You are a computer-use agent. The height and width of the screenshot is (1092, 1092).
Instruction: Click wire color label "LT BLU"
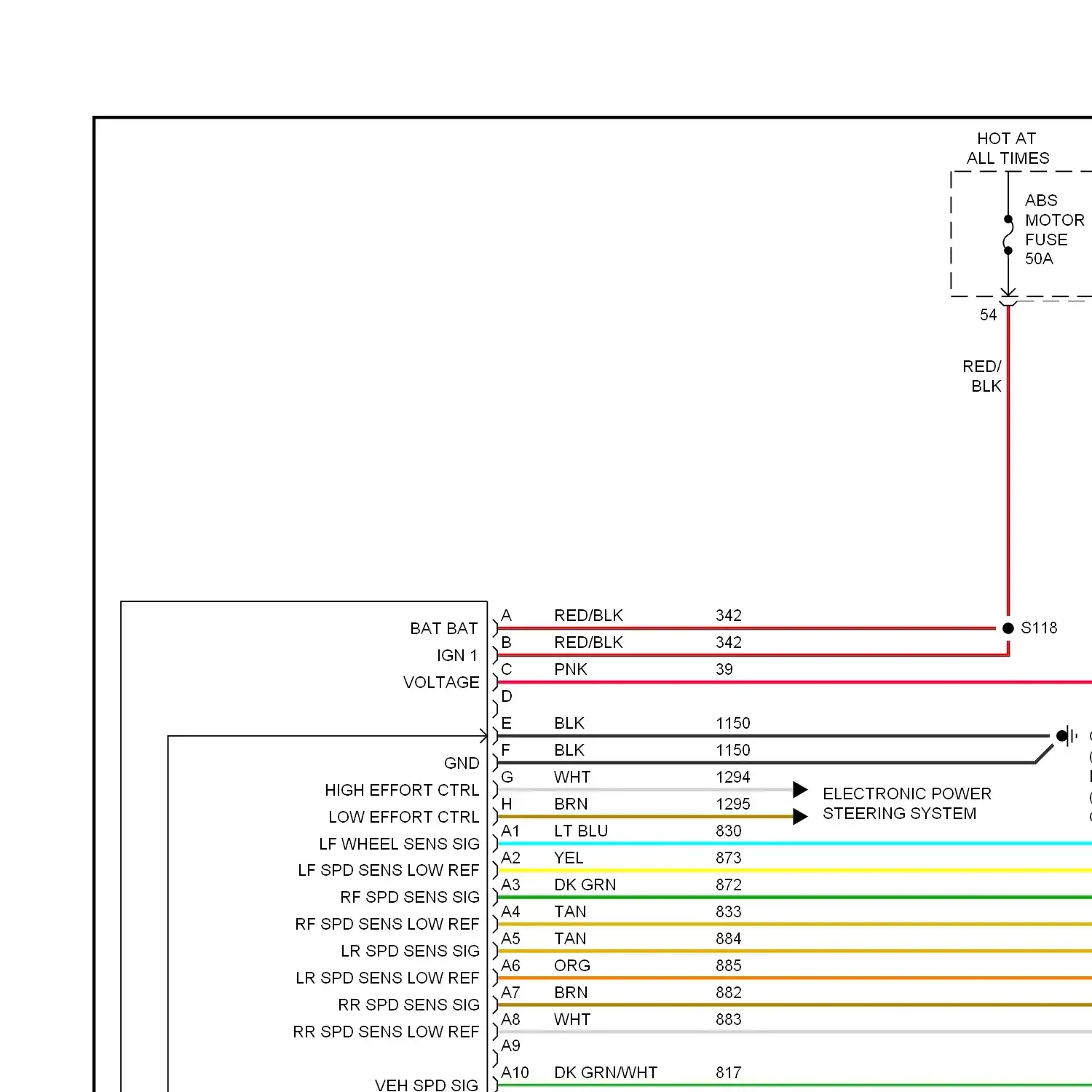[581, 831]
